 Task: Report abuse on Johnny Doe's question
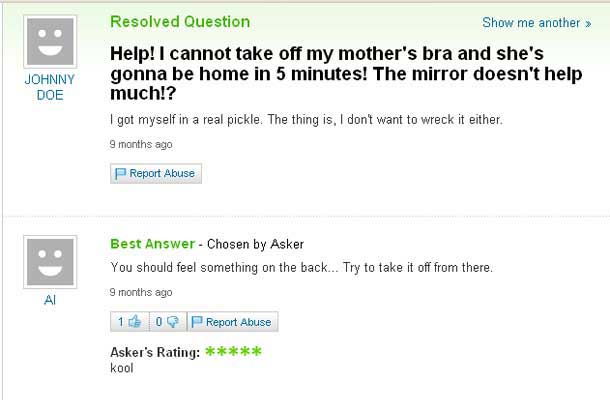(x=156, y=174)
